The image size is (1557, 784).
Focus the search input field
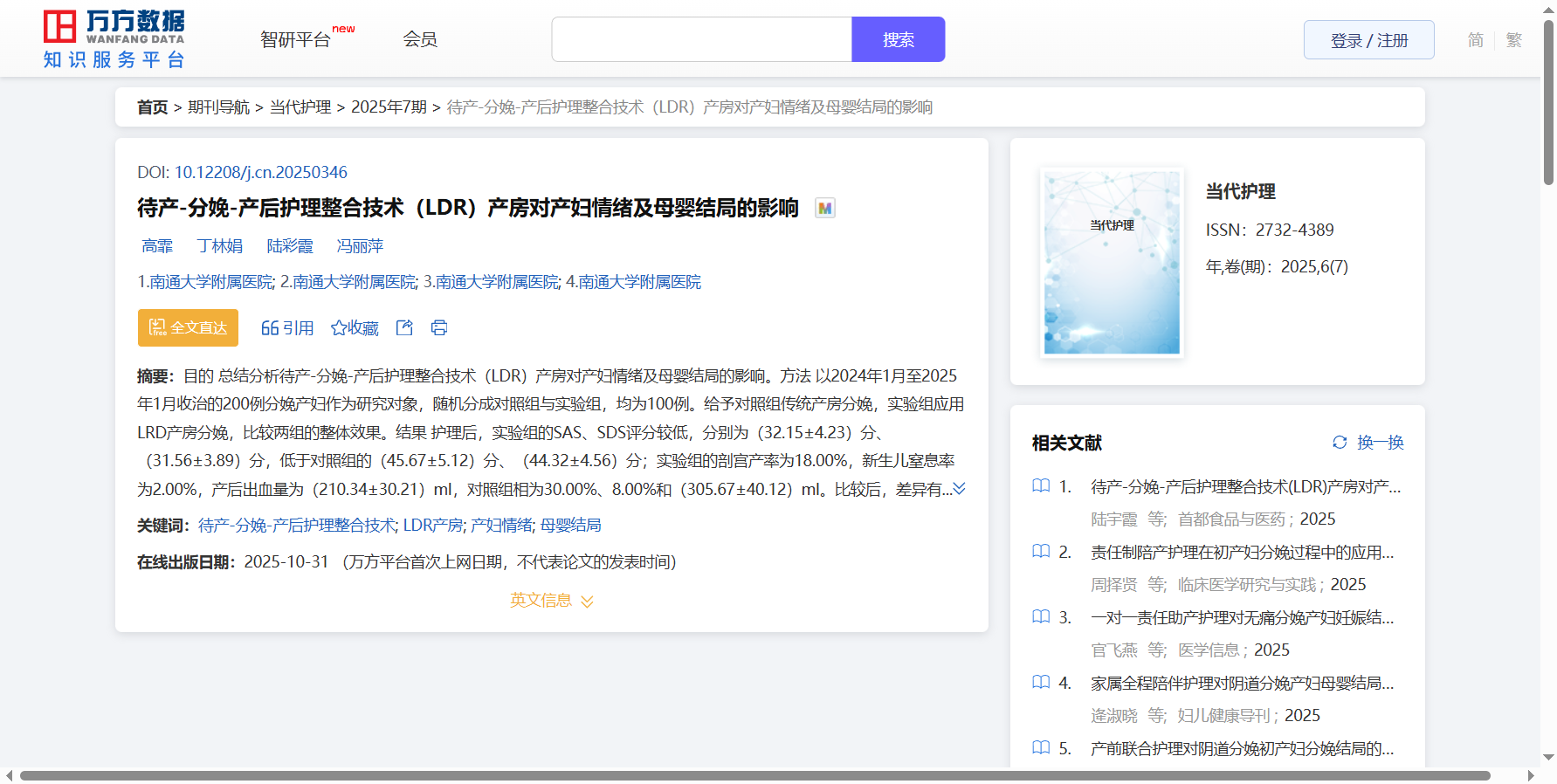pos(701,39)
